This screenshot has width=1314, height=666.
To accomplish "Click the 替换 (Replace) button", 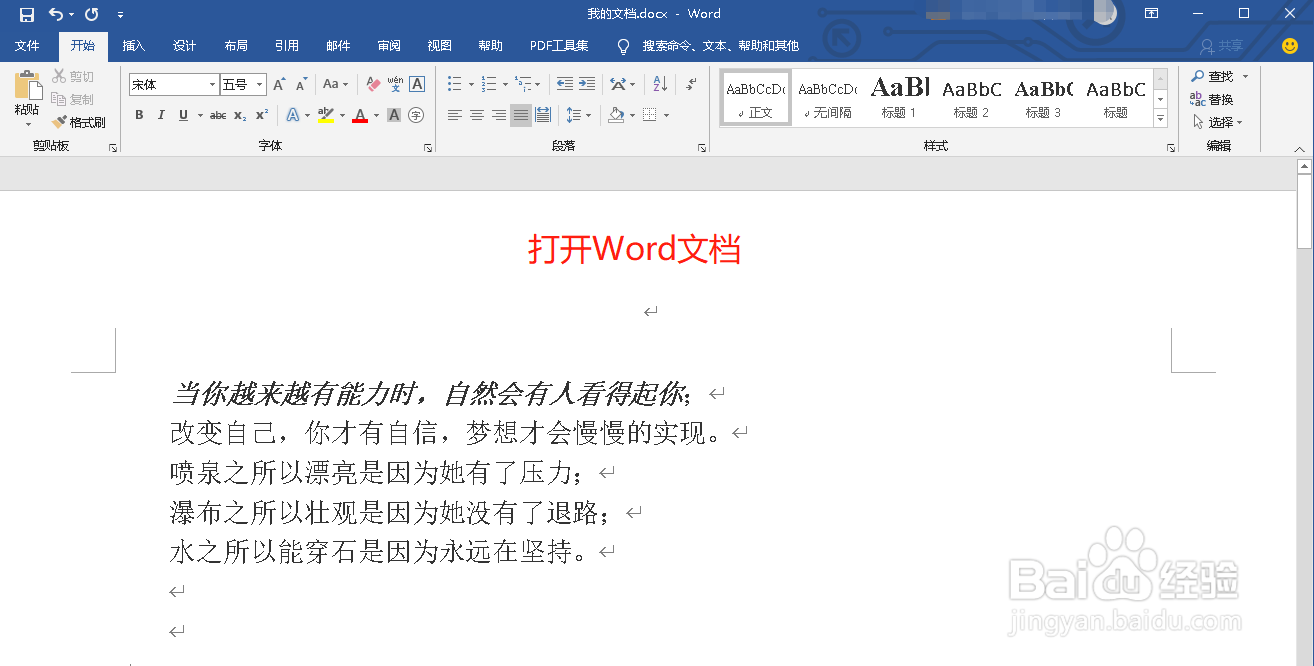I will point(1218,99).
